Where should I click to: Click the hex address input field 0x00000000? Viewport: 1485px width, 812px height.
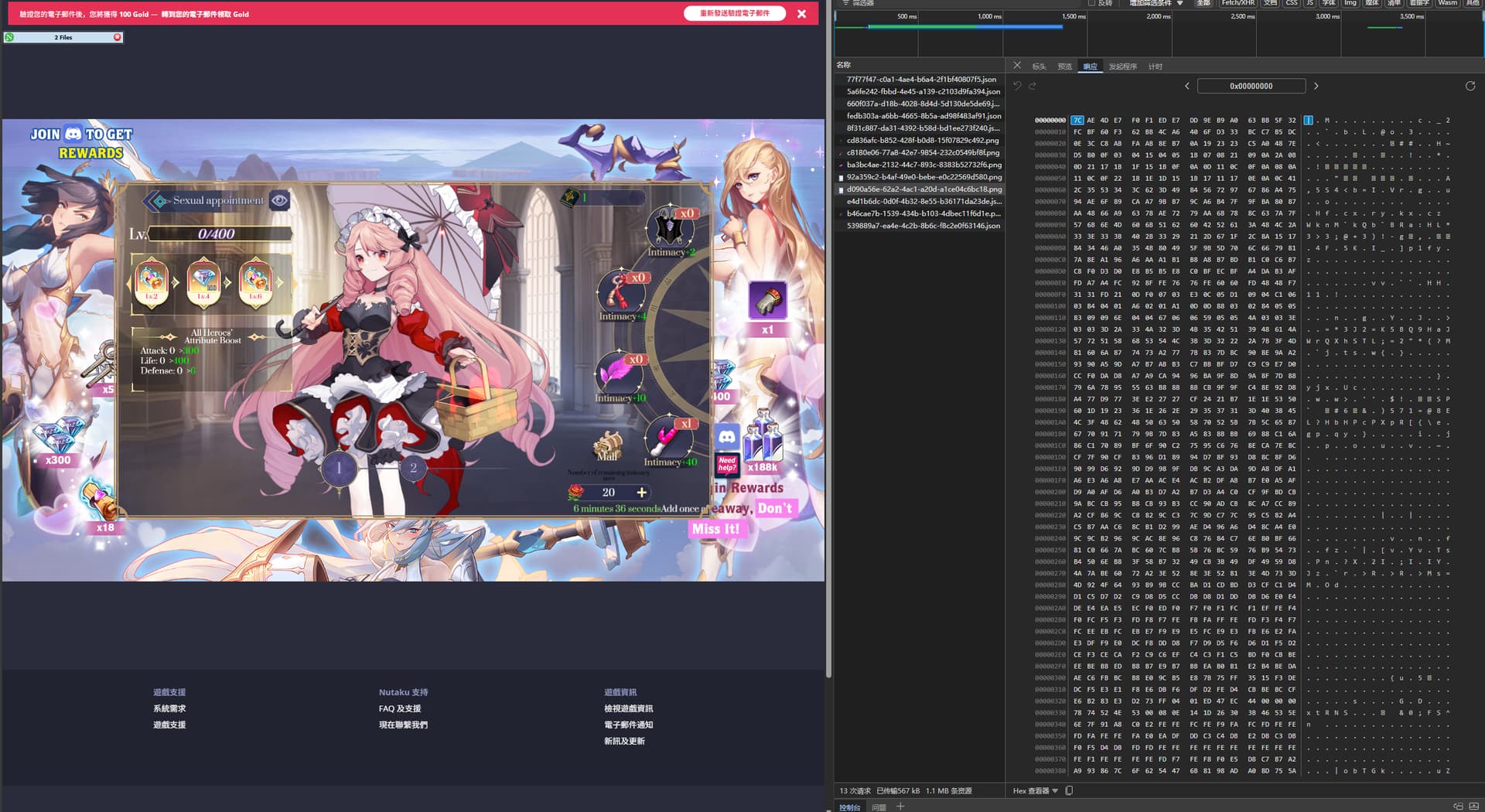pyautogui.click(x=1251, y=86)
